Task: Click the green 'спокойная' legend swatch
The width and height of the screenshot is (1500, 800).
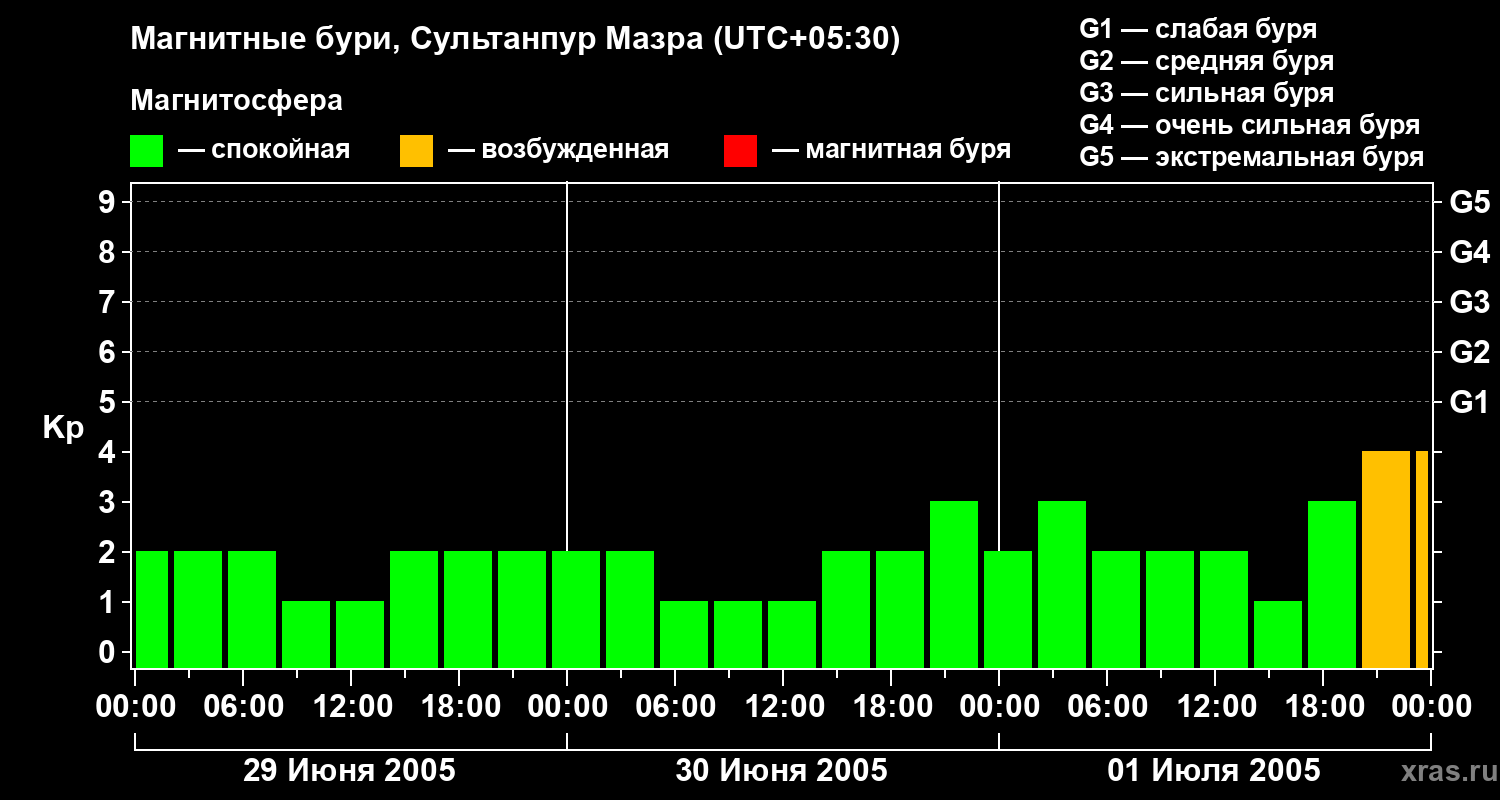Action: [146, 151]
